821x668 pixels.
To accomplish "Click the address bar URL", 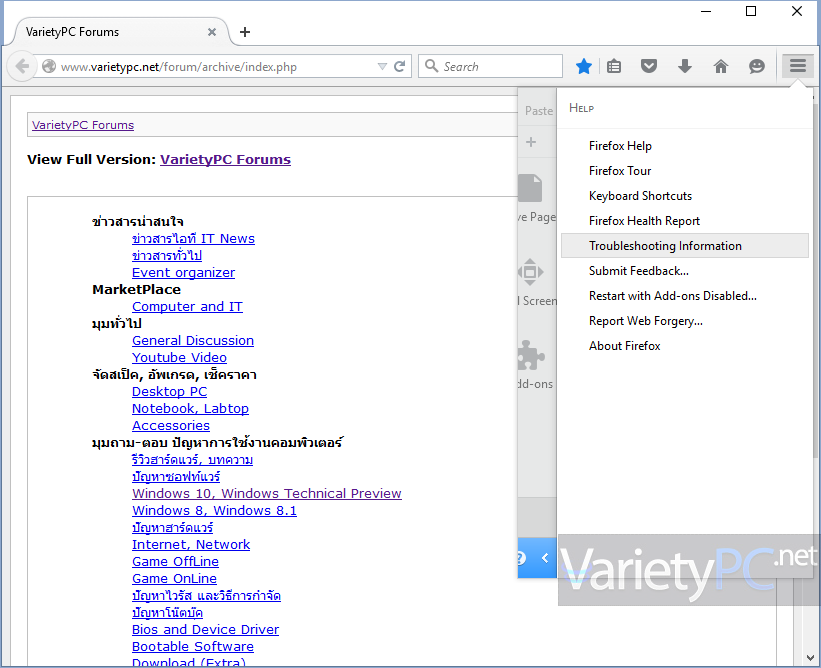I will tap(179, 67).
